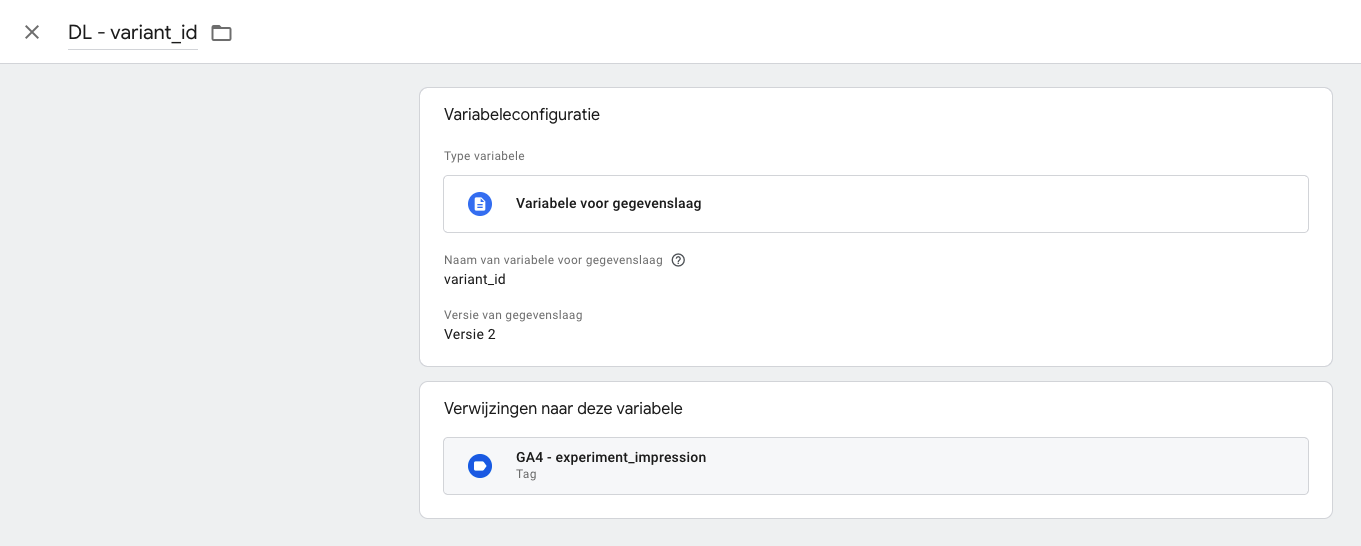Click the Versie van gegevenslaag label

(x=513, y=315)
